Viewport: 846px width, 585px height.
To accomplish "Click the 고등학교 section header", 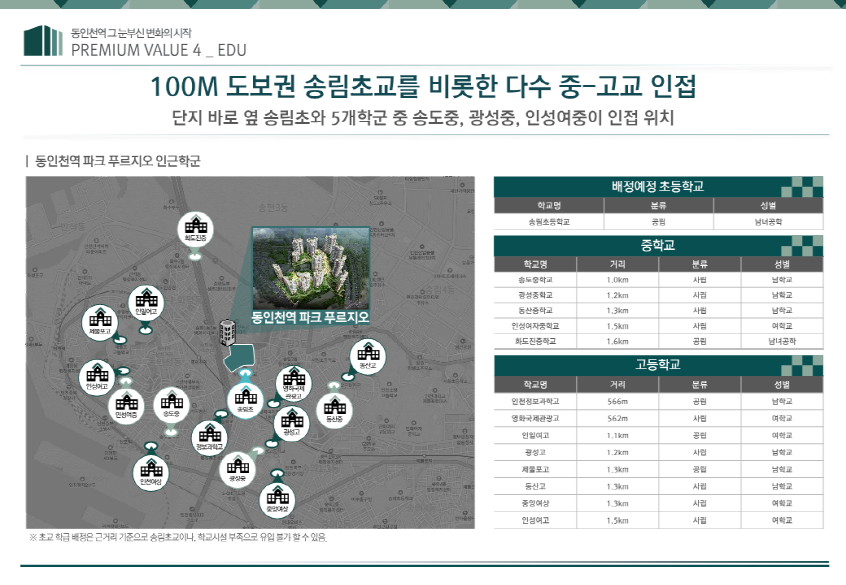I will pyautogui.click(x=657, y=364).
